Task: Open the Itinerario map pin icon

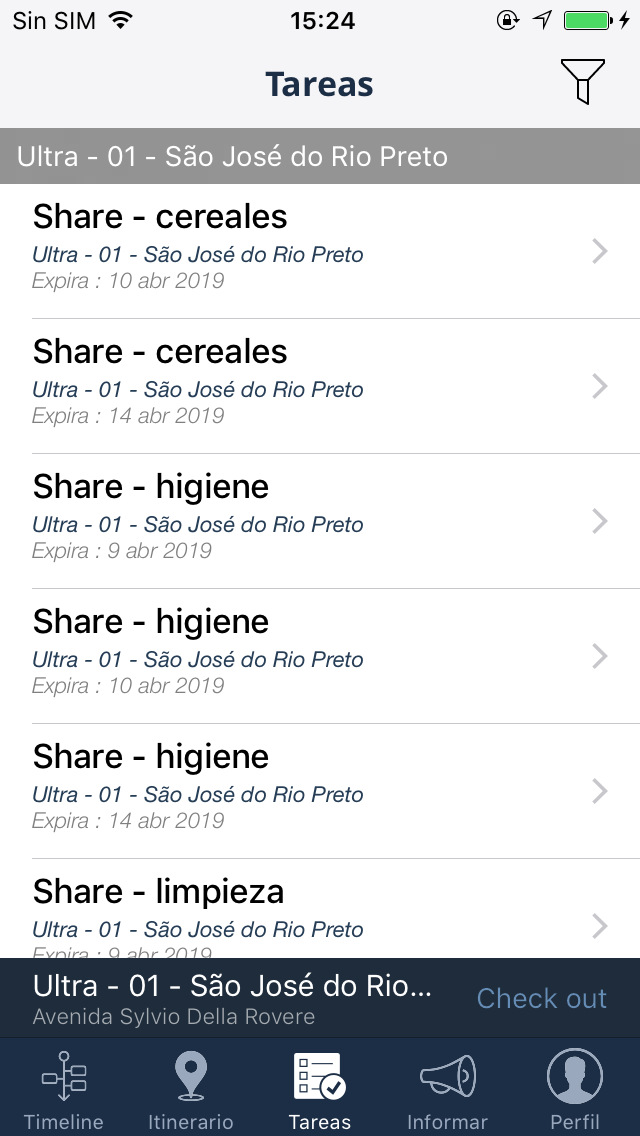Action: click(x=190, y=1077)
